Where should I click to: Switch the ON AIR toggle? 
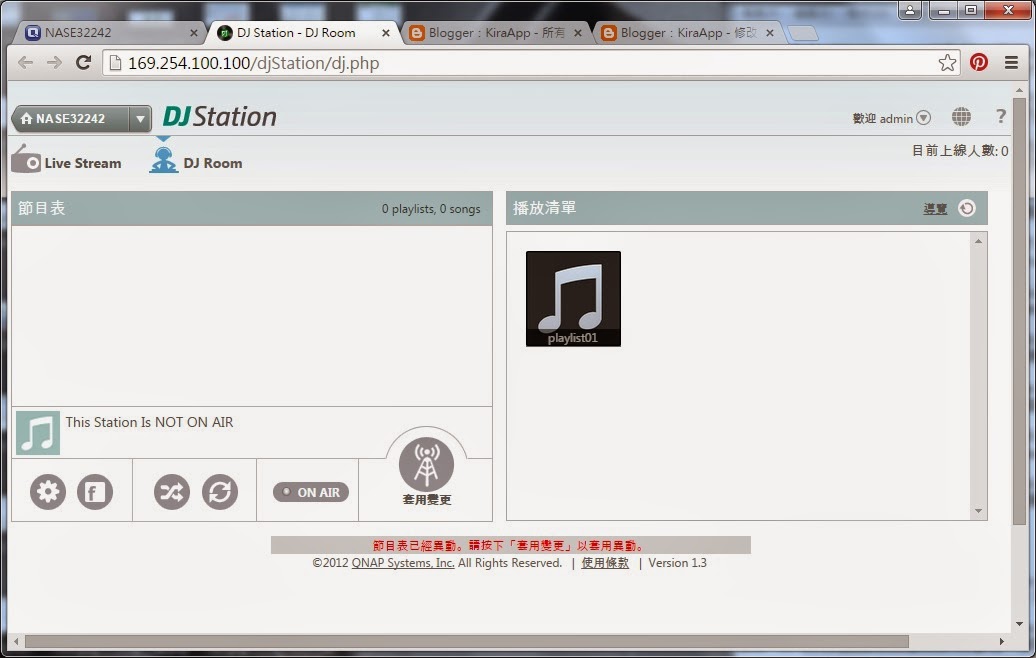[x=311, y=492]
